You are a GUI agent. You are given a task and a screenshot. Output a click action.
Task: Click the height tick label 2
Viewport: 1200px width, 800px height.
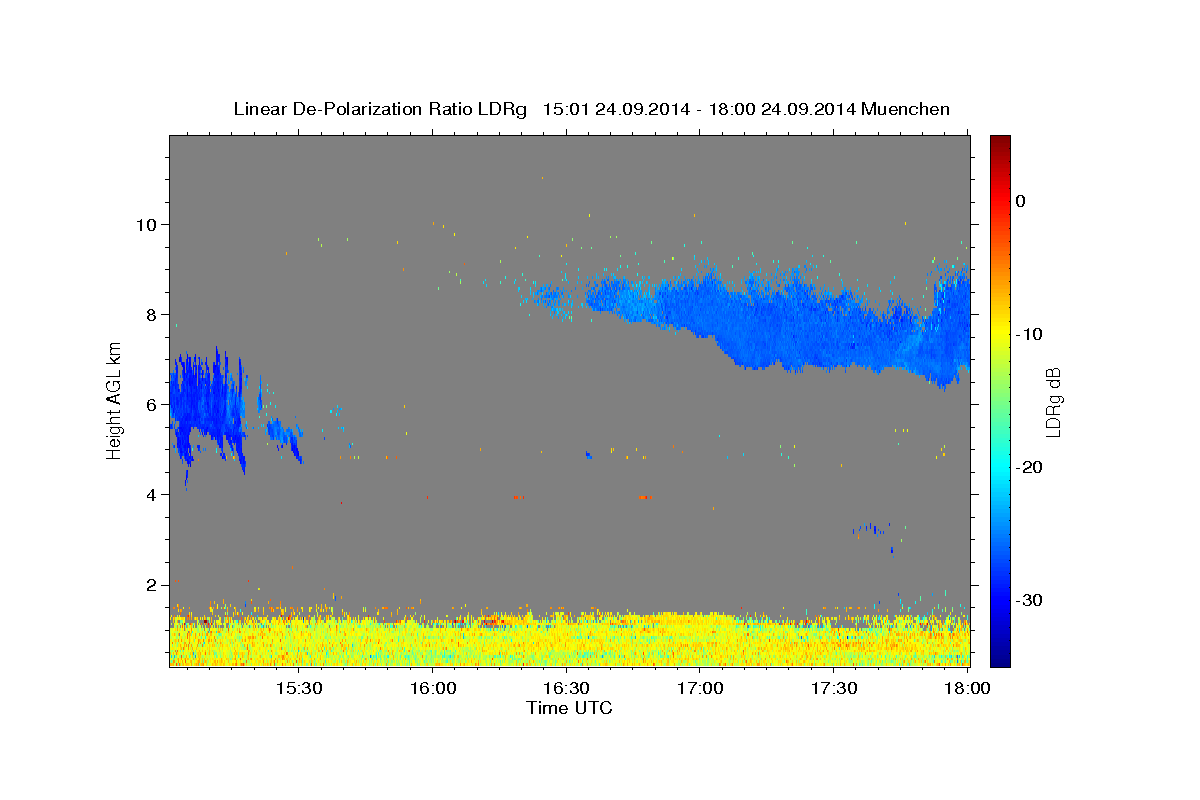(150, 585)
